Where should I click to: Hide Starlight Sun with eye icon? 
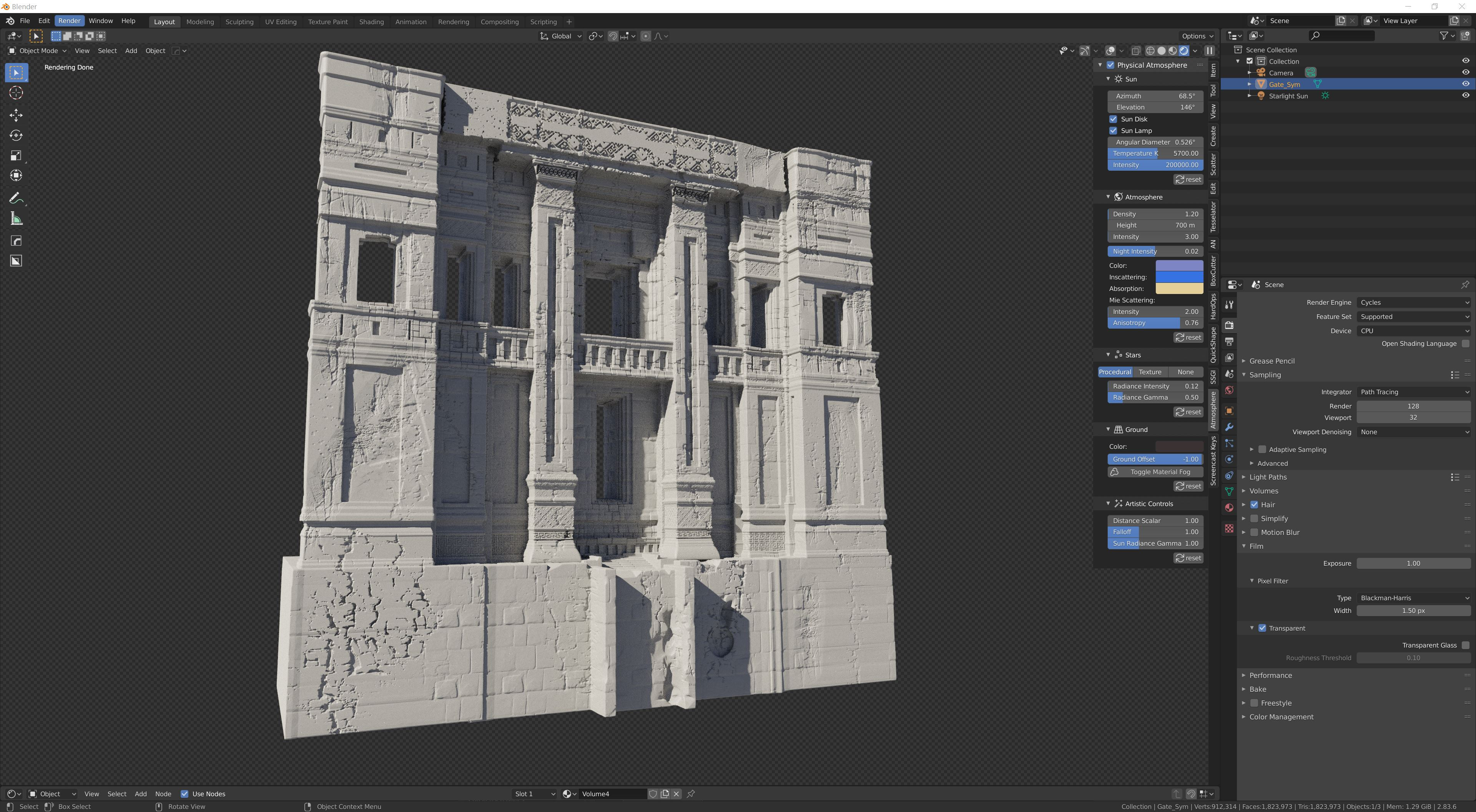click(x=1465, y=96)
